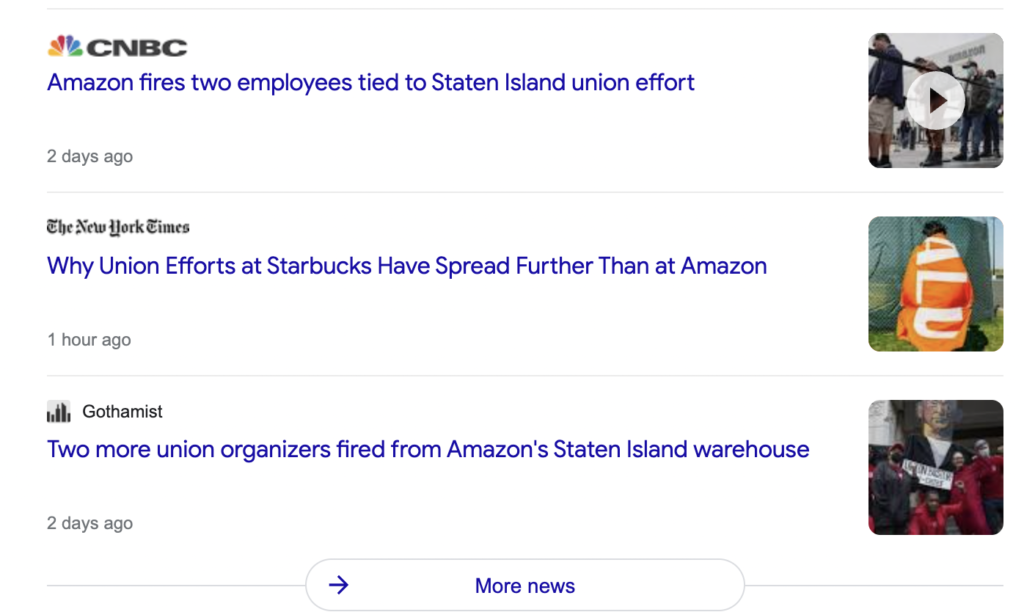Click the '1 hour ago' timestamp

point(88,340)
